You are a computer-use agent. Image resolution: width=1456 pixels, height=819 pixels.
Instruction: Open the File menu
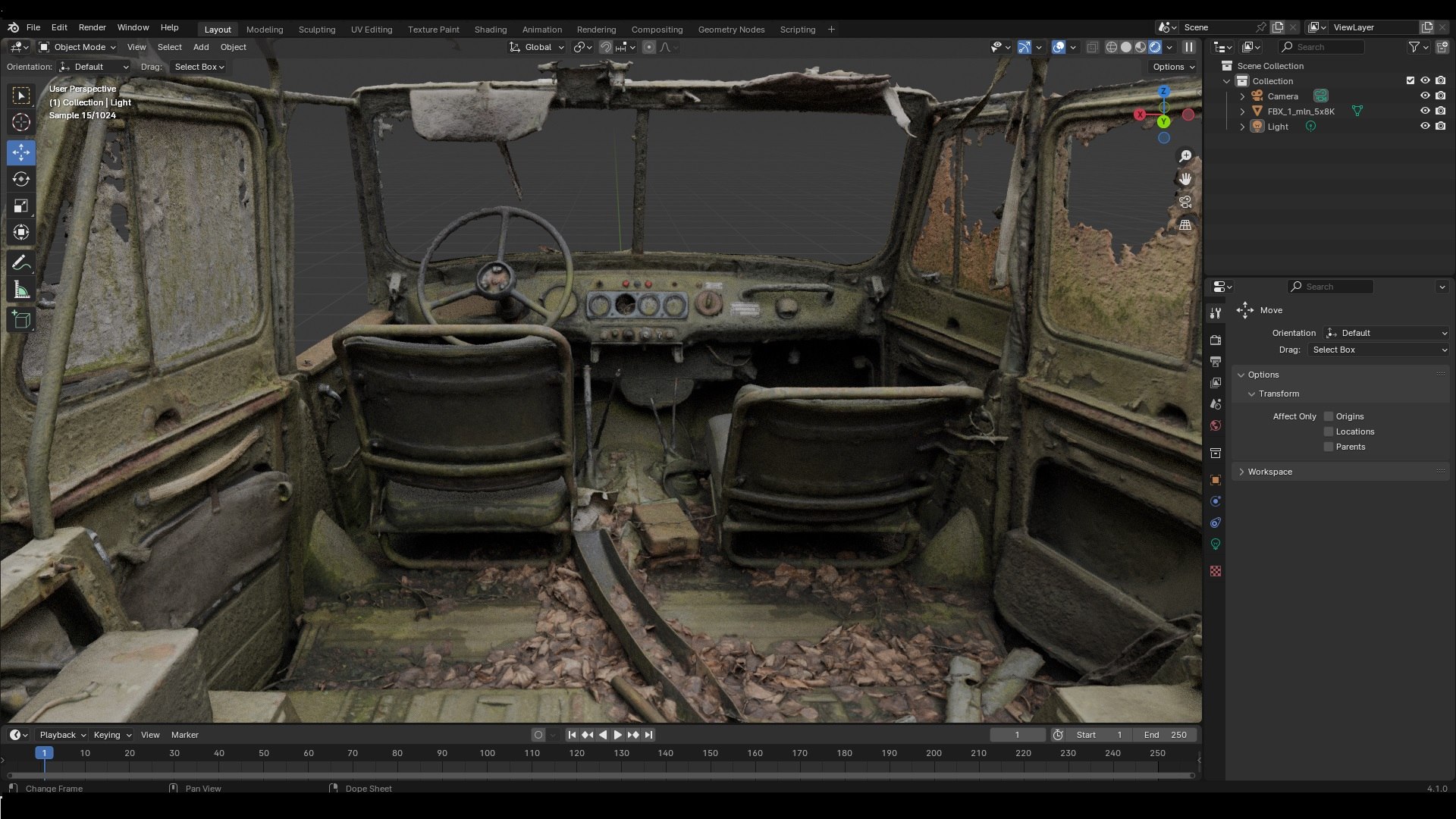click(x=33, y=27)
